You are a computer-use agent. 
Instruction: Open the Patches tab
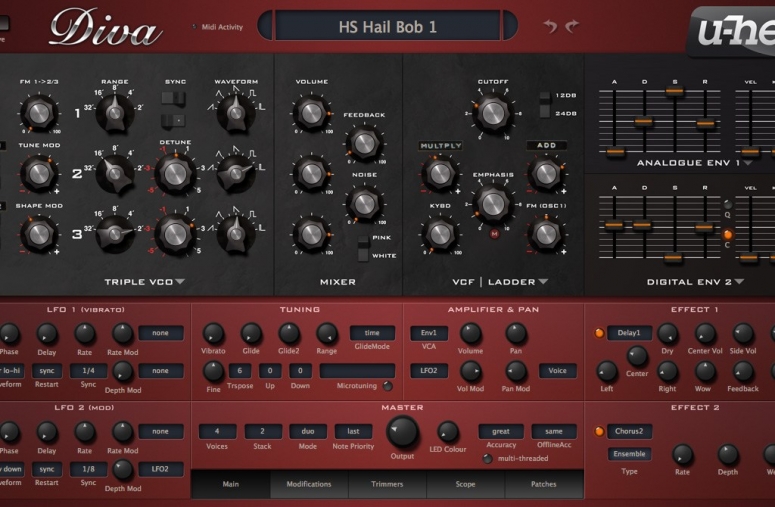coord(544,484)
